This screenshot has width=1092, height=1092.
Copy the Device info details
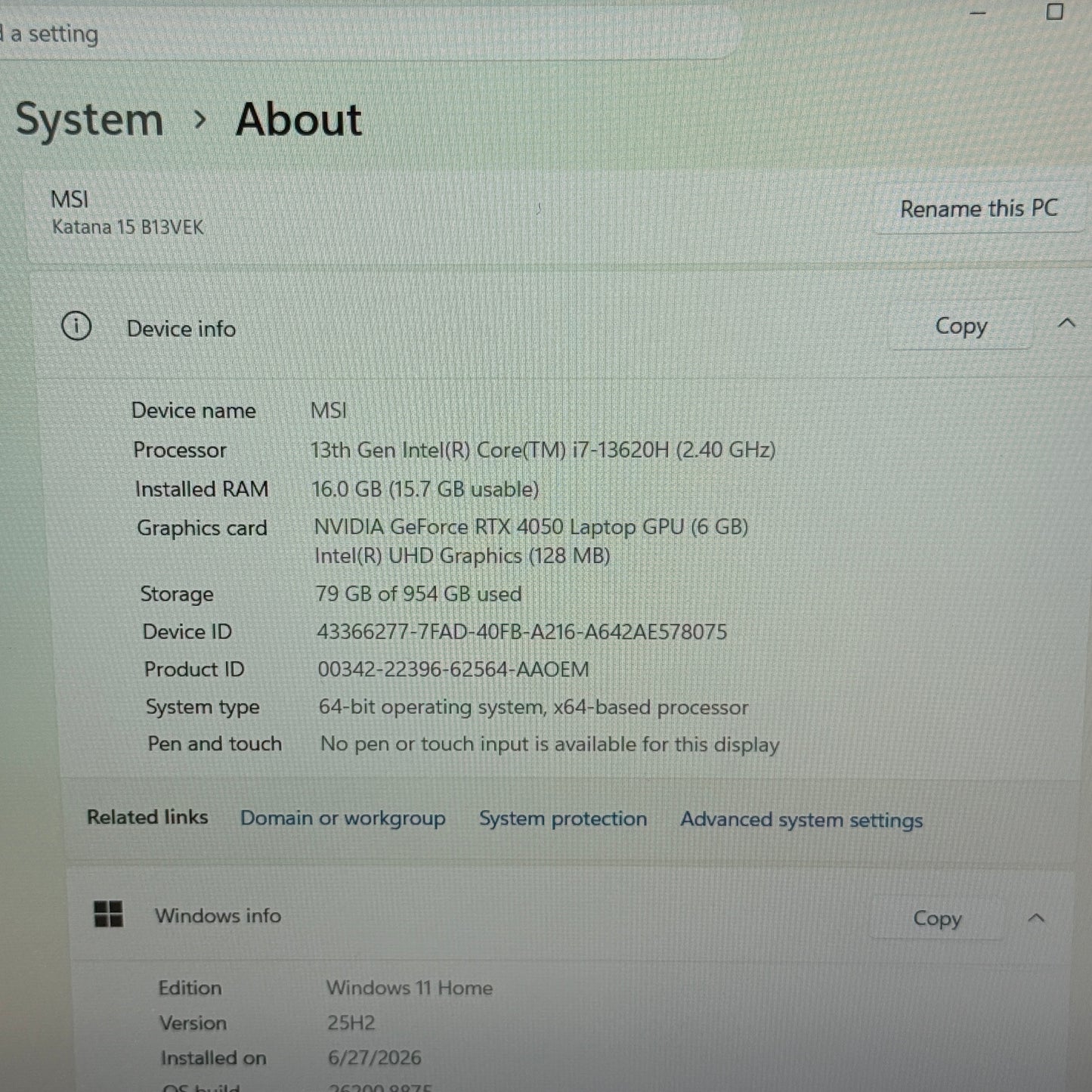click(961, 326)
